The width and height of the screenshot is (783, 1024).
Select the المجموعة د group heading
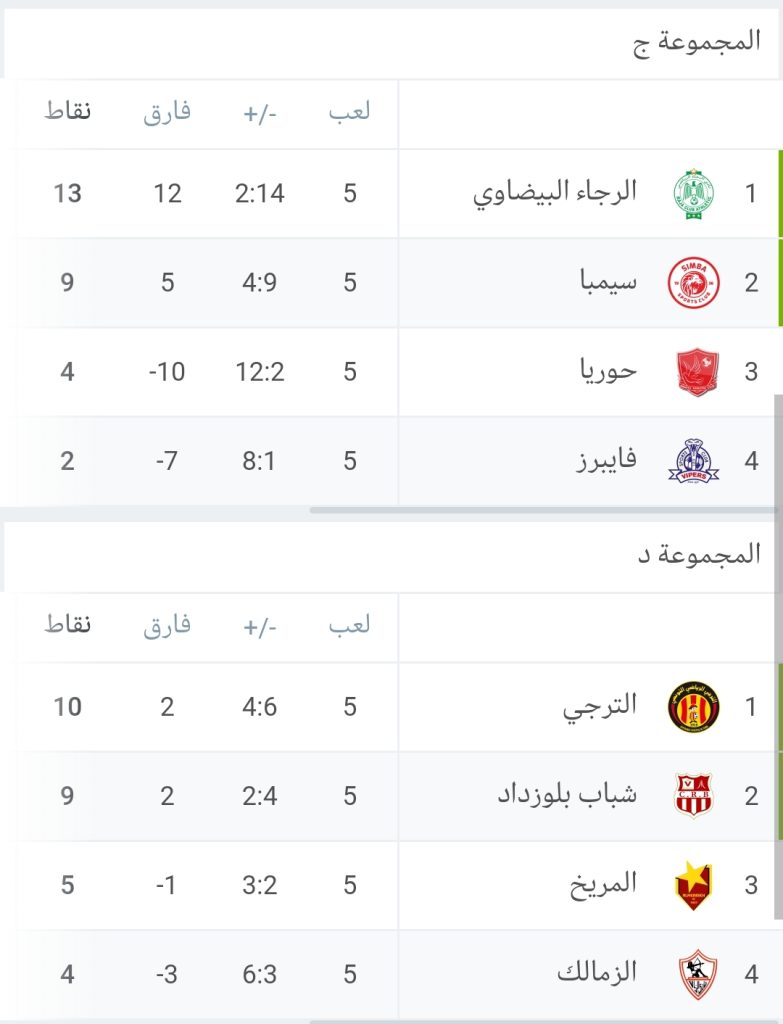(x=699, y=555)
